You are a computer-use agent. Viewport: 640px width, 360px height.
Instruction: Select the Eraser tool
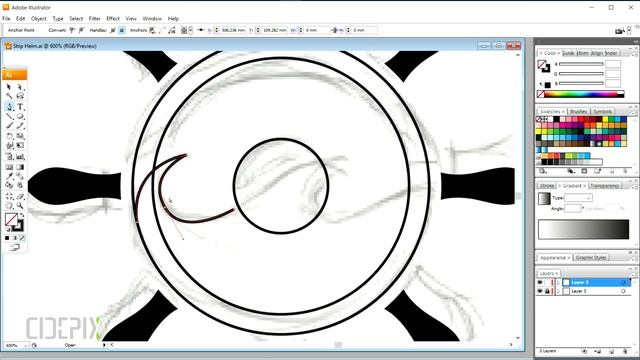(20, 196)
